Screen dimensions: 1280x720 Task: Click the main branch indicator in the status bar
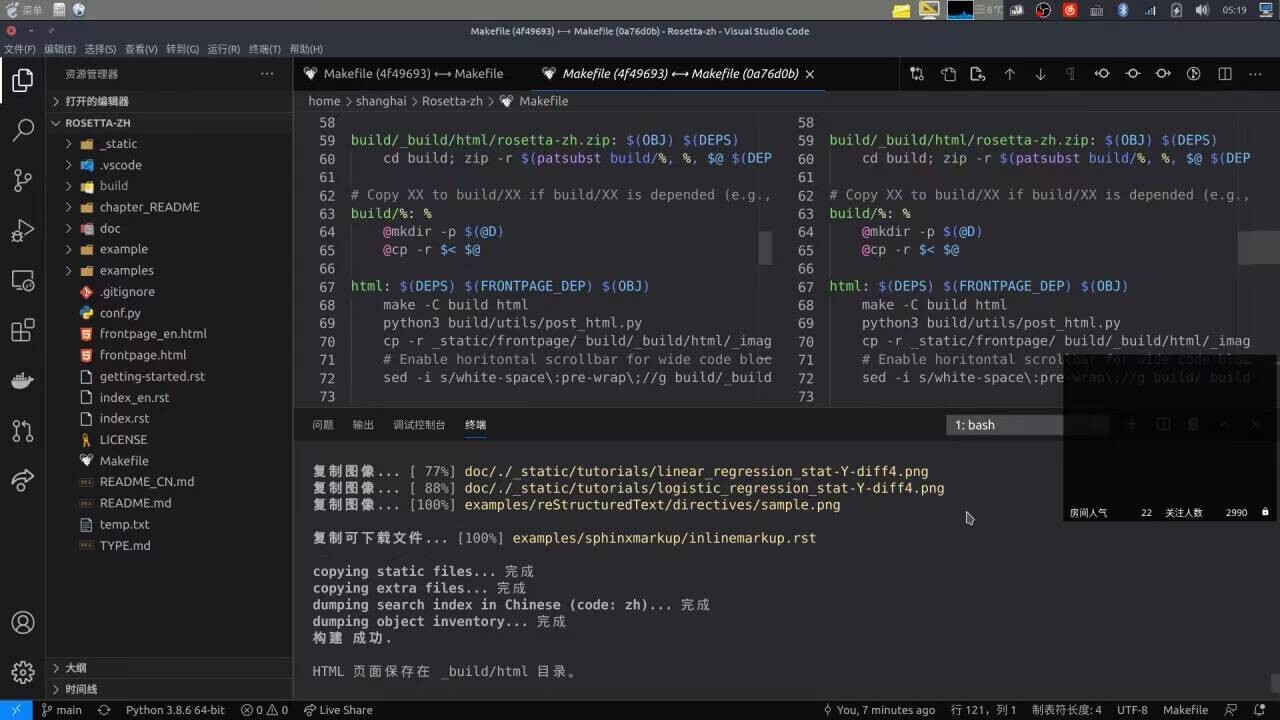tap(61, 710)
